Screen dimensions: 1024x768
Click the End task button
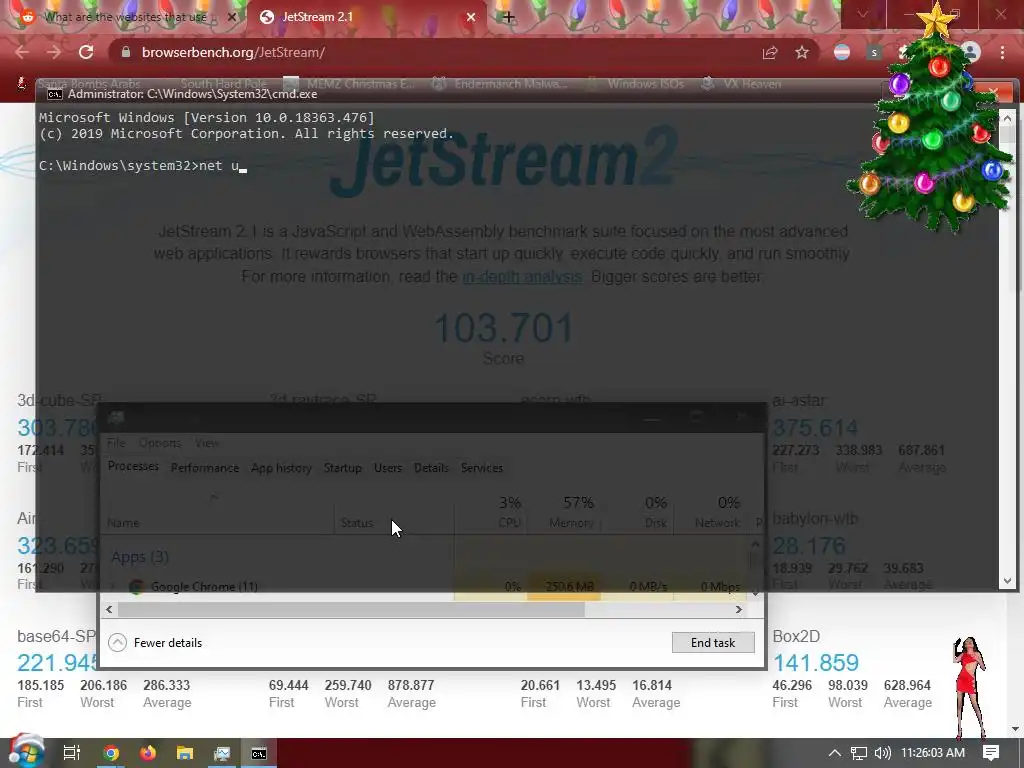point(713,643)
